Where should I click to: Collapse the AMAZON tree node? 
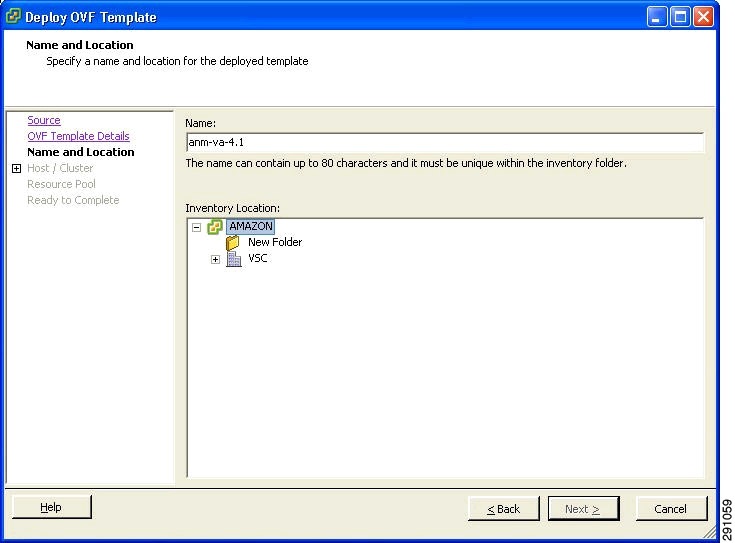[x=196, y=227]
